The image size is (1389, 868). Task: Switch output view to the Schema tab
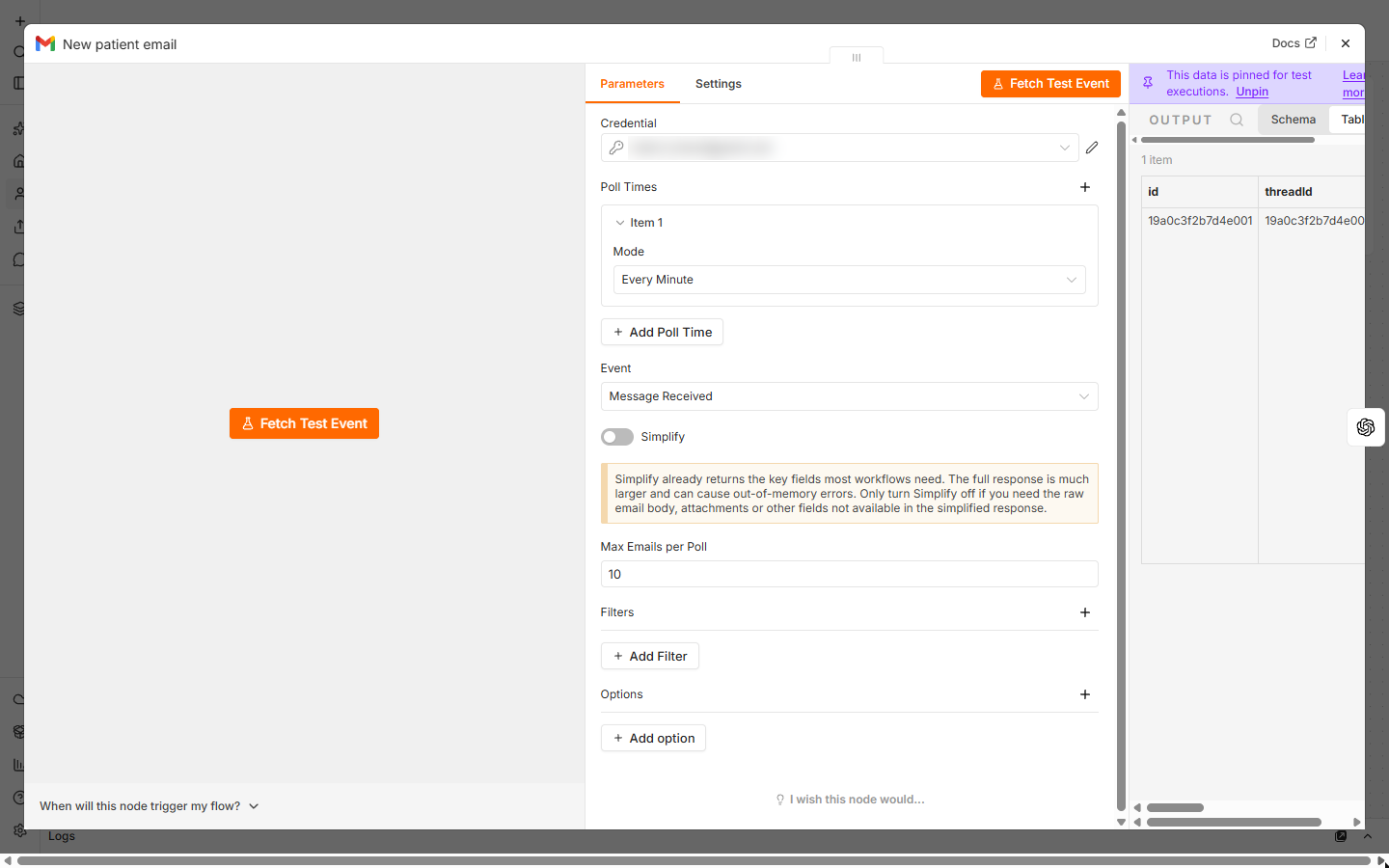pyautogui.click(x=1293, y=120)
